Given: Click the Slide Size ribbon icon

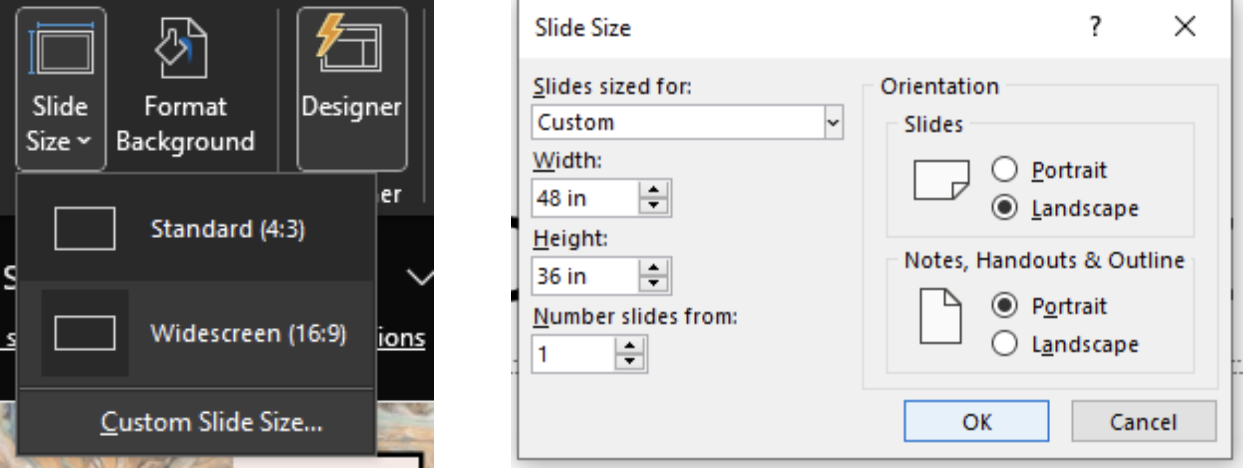Looking at the screenshot, I should (x=60, y=47).
